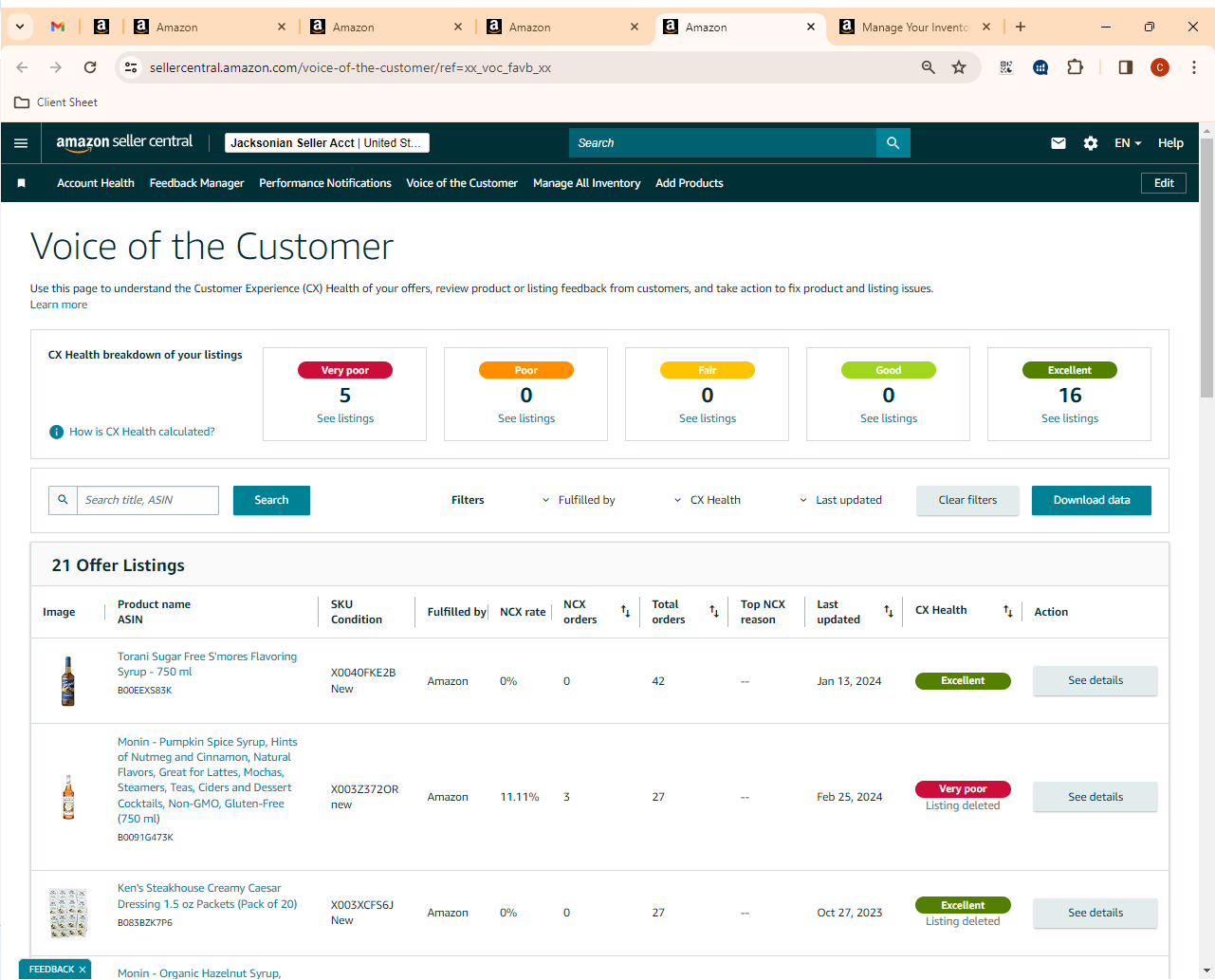
Task: Expand the CX Health filter
Action: pyautogui.click(x=708, y=500)
